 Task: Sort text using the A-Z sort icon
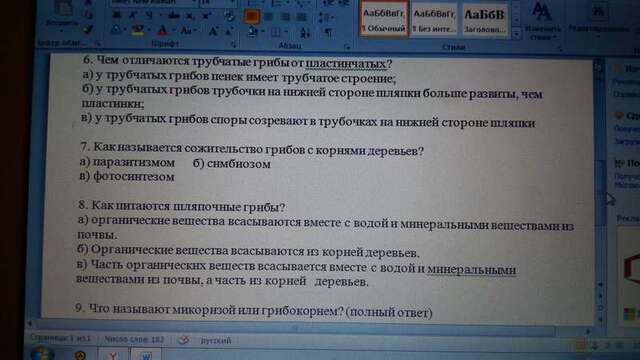tap(305, 32)
